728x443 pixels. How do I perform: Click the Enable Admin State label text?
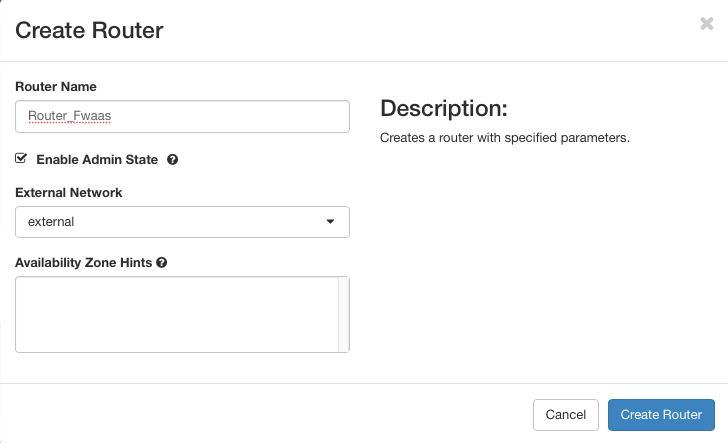point(97,159)
